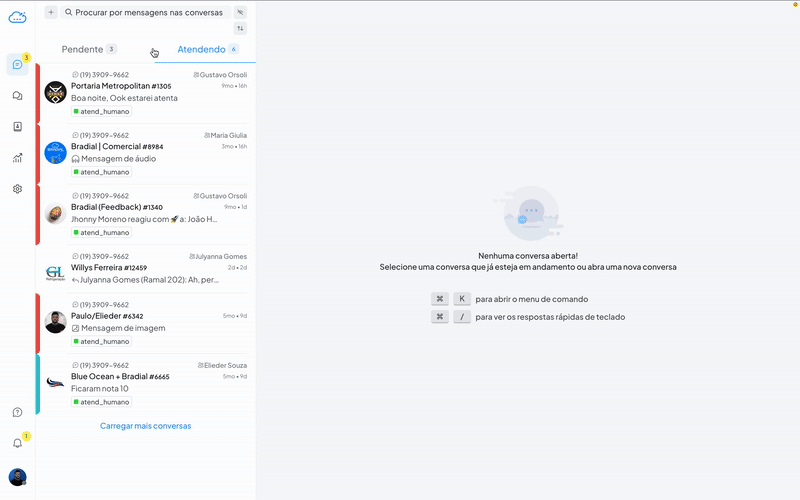Viewport: 800px width, 500px height.
Task: Click Carregar mais conversas link
Action: point(145,426)
